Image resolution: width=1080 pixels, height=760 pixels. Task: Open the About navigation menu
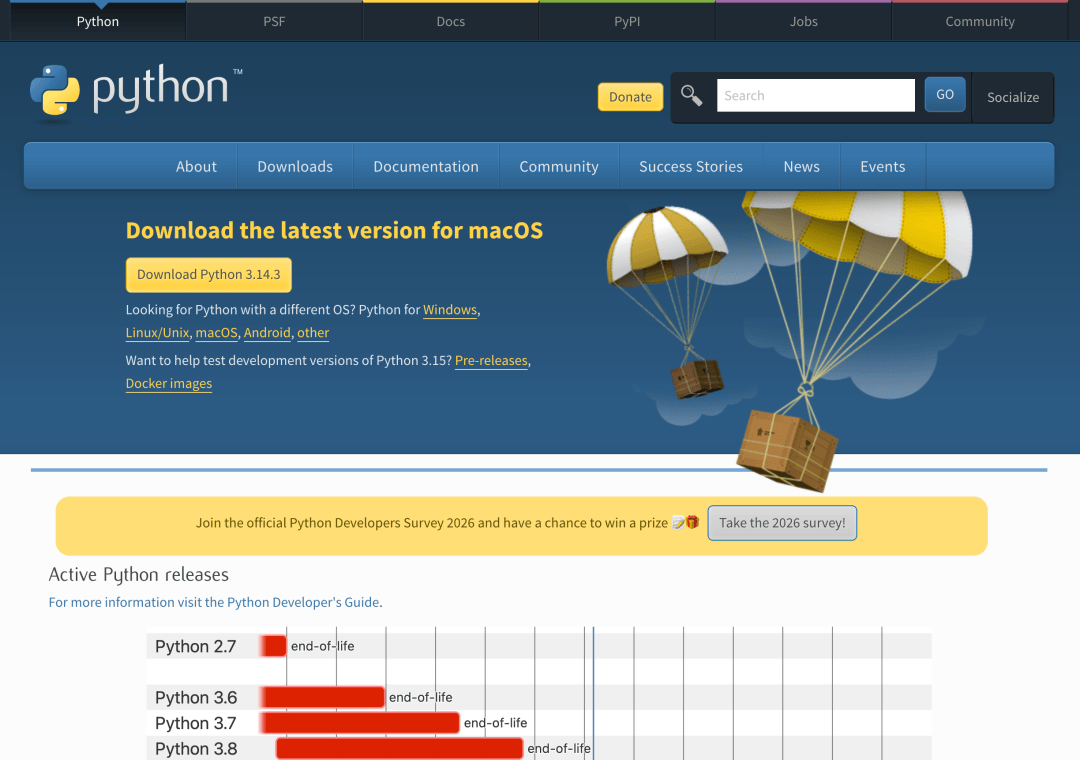(x=196, y=166)
